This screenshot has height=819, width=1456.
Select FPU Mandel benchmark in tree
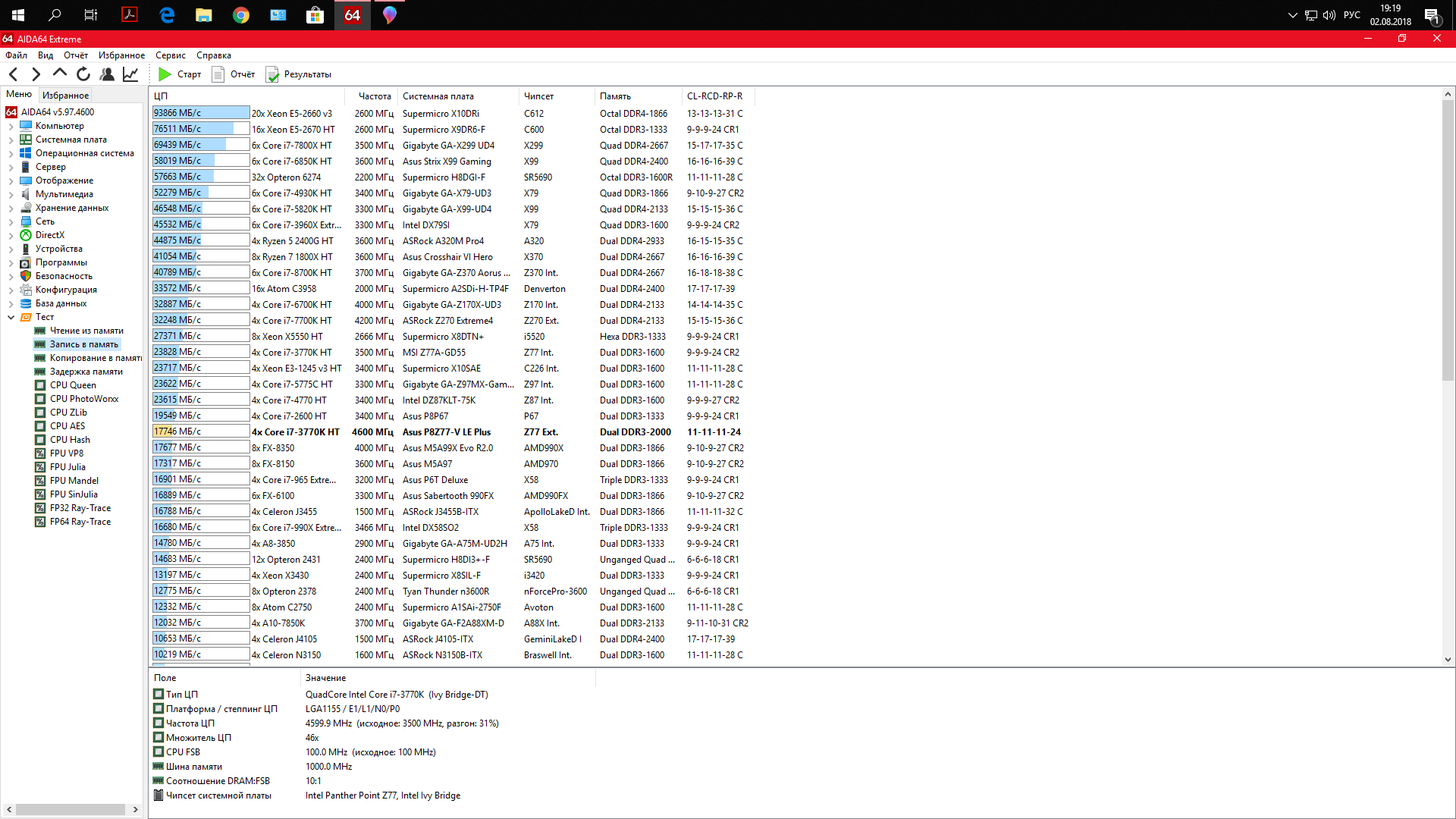point(74,481)
